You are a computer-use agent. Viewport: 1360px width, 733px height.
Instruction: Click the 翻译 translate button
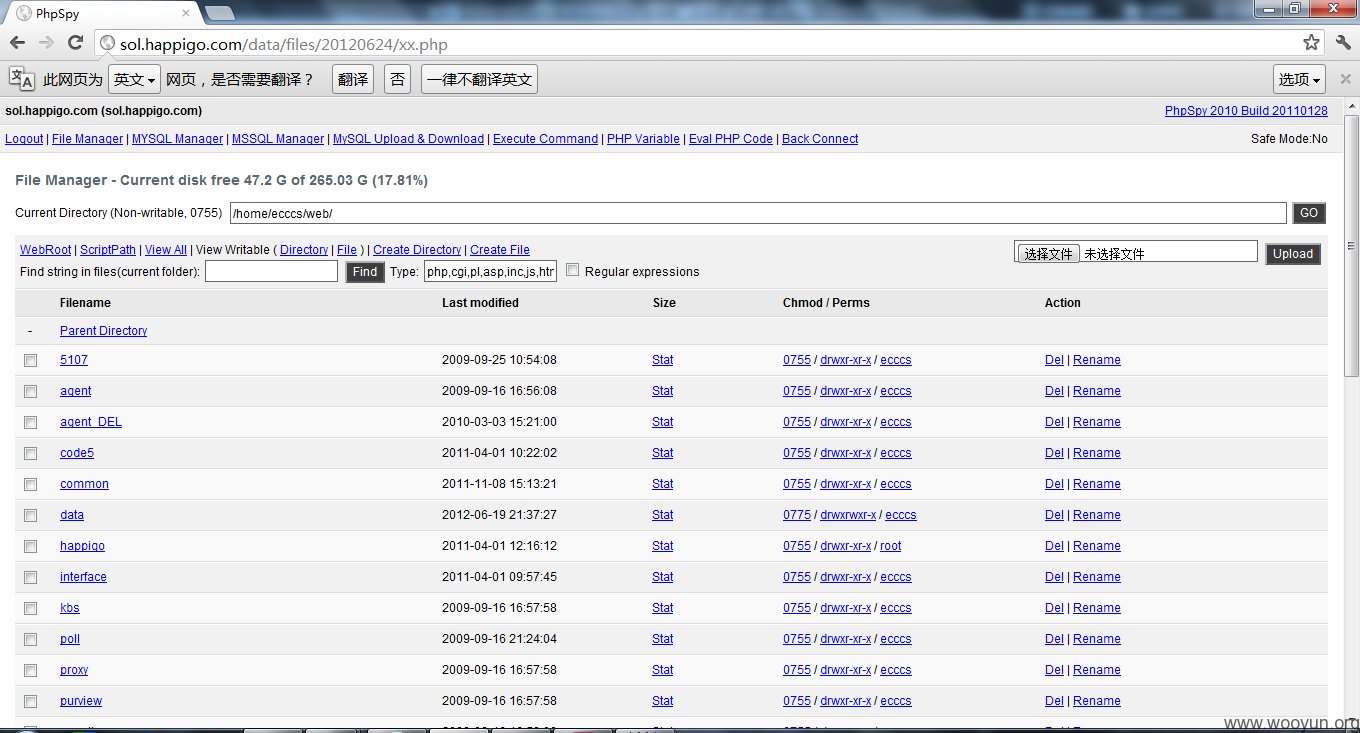pos(353,80)
